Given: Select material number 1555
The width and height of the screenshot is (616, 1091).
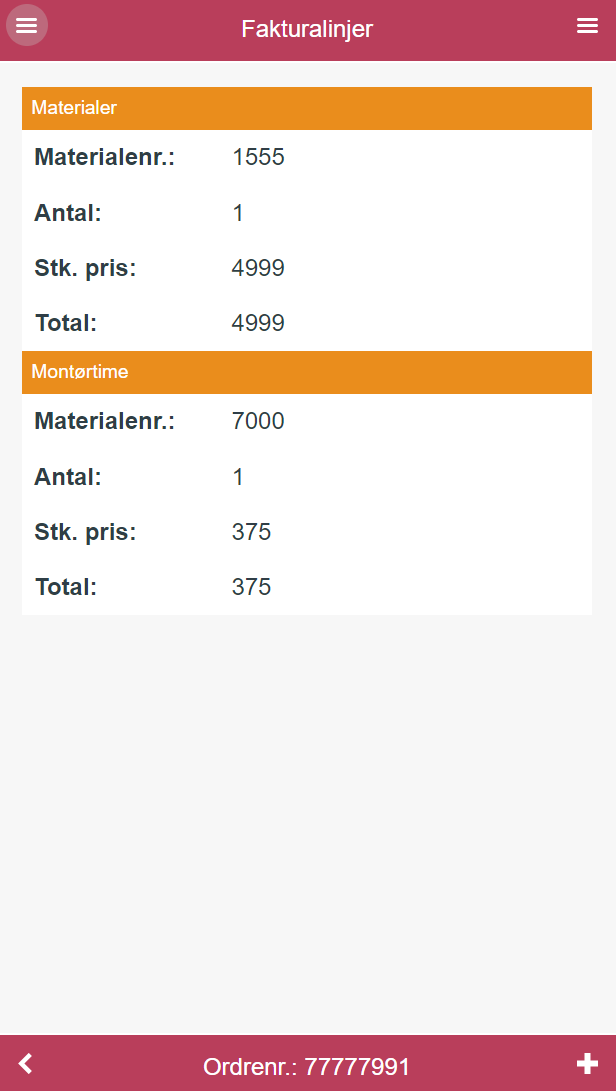Looking at the screenshot, I should coord(258,157).
